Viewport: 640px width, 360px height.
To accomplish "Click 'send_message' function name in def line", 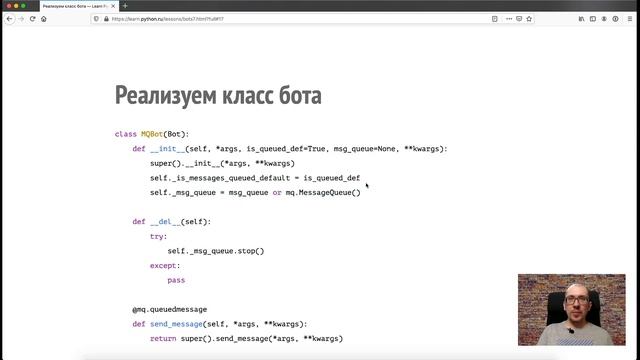I will click(x=176, y=324).
